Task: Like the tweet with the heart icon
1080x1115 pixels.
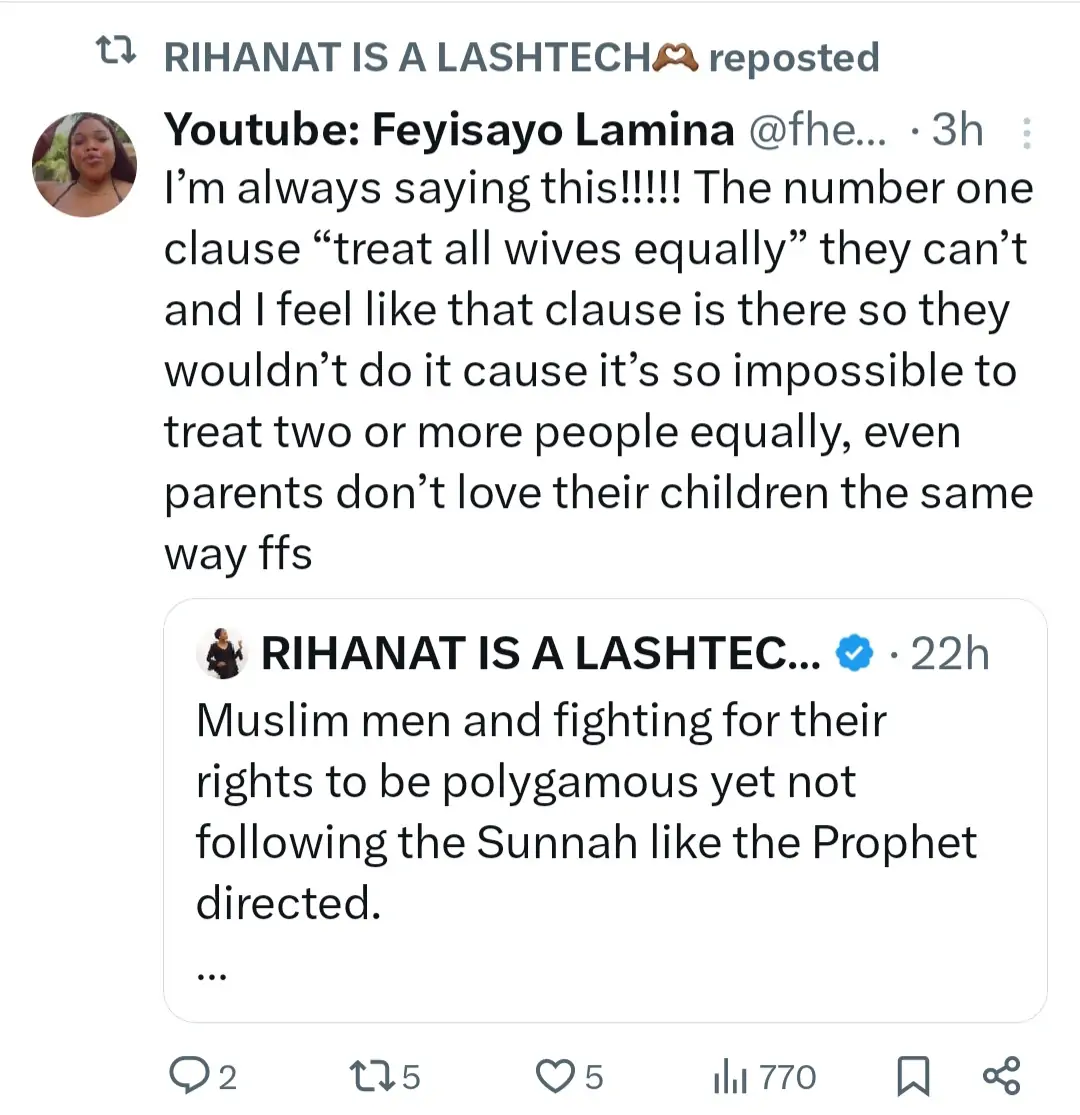Action: [x=553, y=1076]
